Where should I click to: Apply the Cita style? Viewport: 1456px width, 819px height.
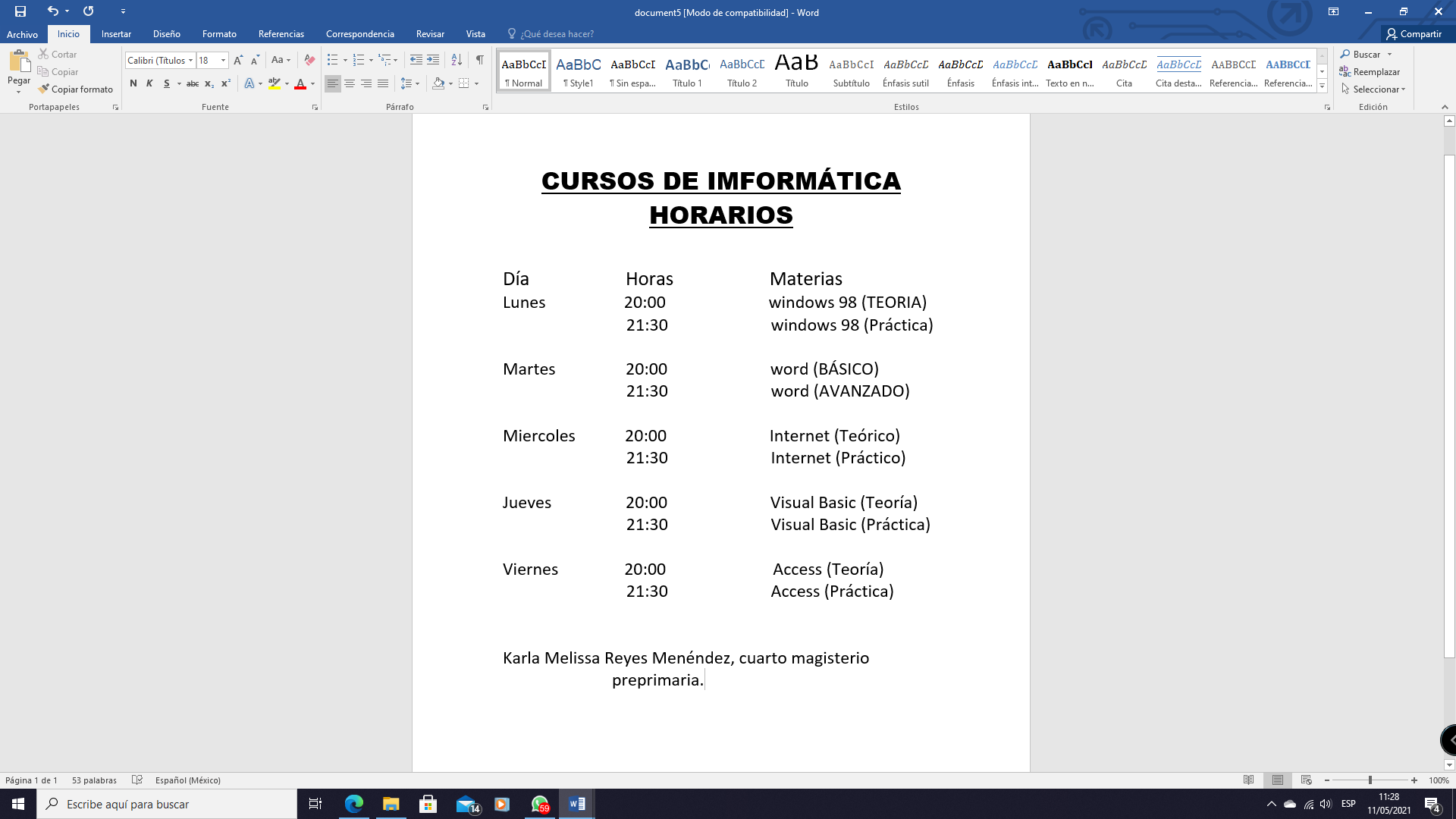tap(1124, 72)
